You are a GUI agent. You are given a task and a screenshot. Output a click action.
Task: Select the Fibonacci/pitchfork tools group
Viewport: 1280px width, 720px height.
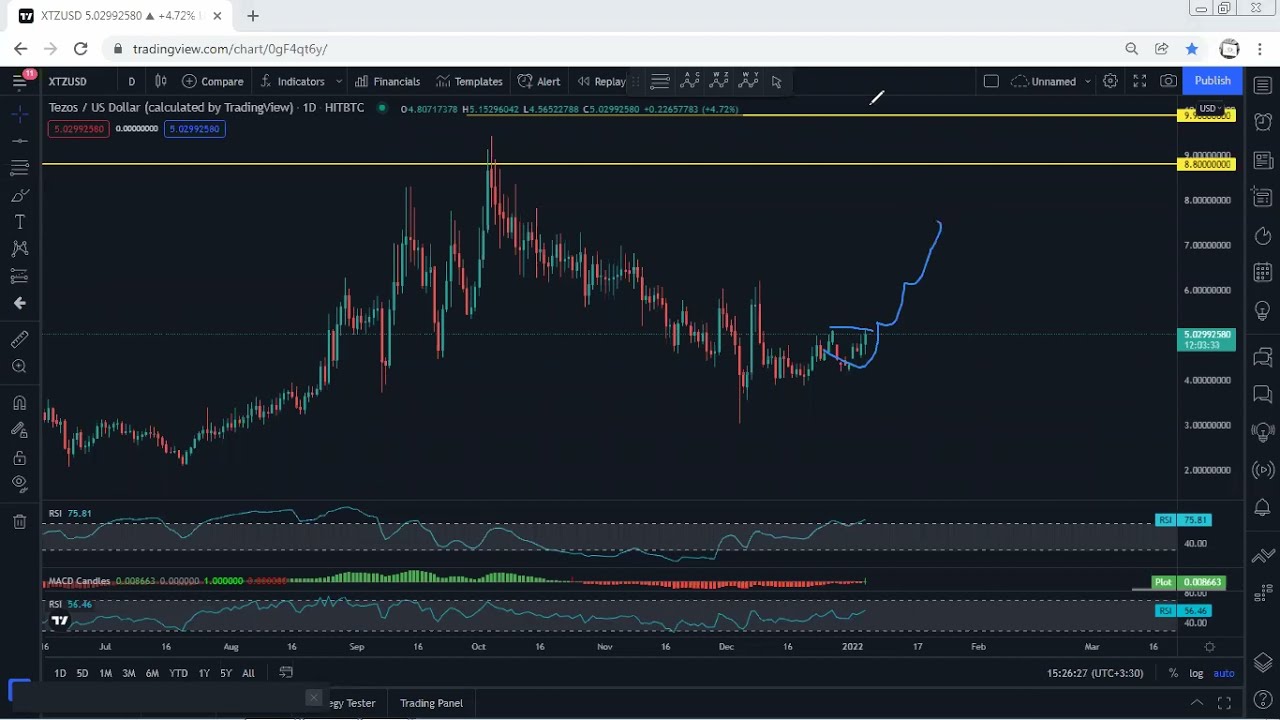(x=19, y=168)
